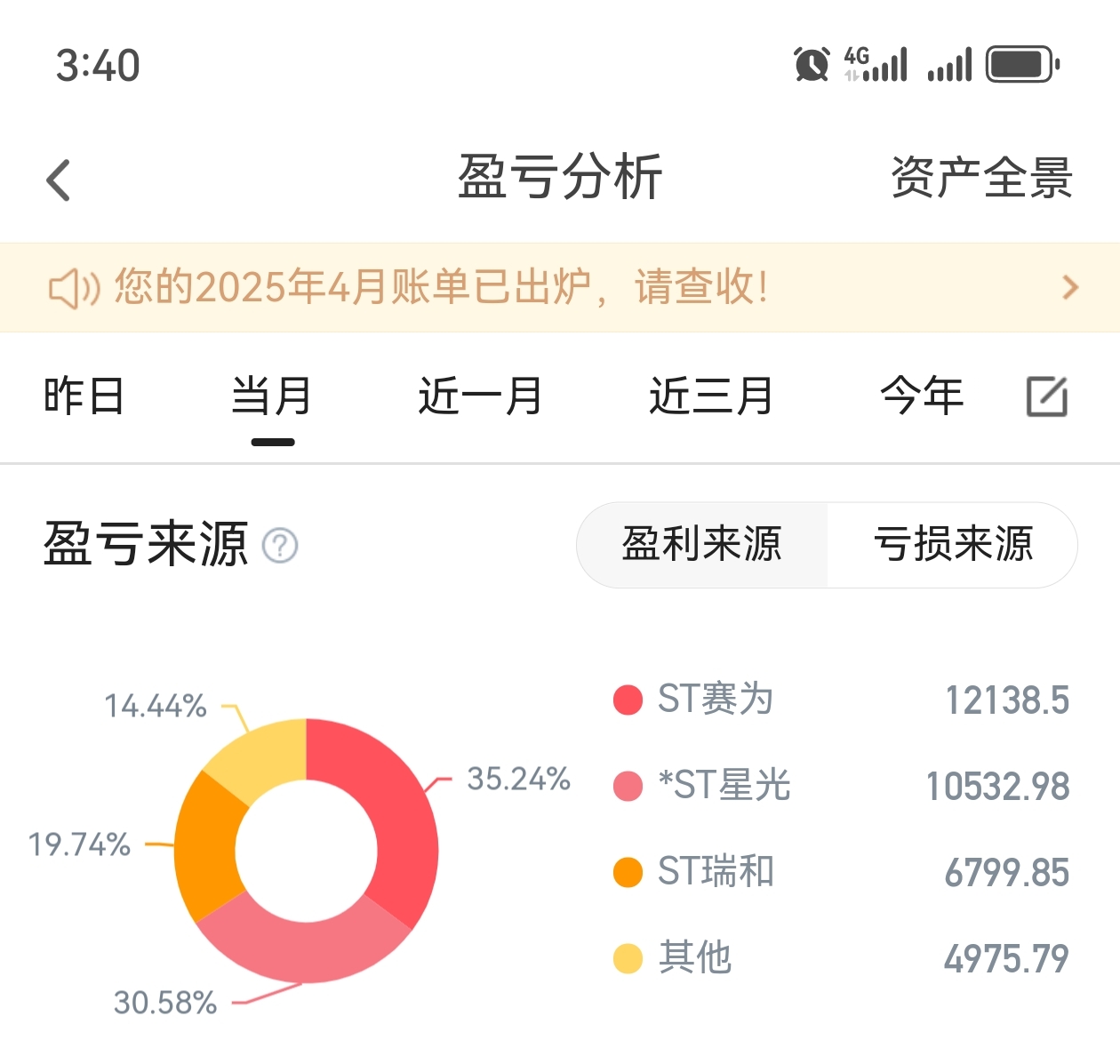Tap the 4G signal strength icon

(x=876, y=65)
